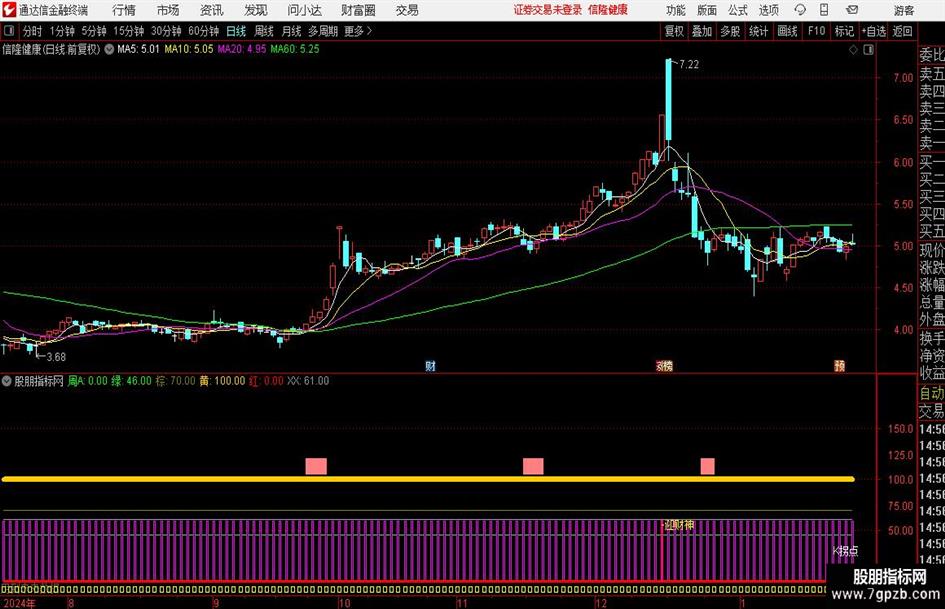Click the 黄: 100.00 indicator value
945x609 pixels.
(222, 381)
